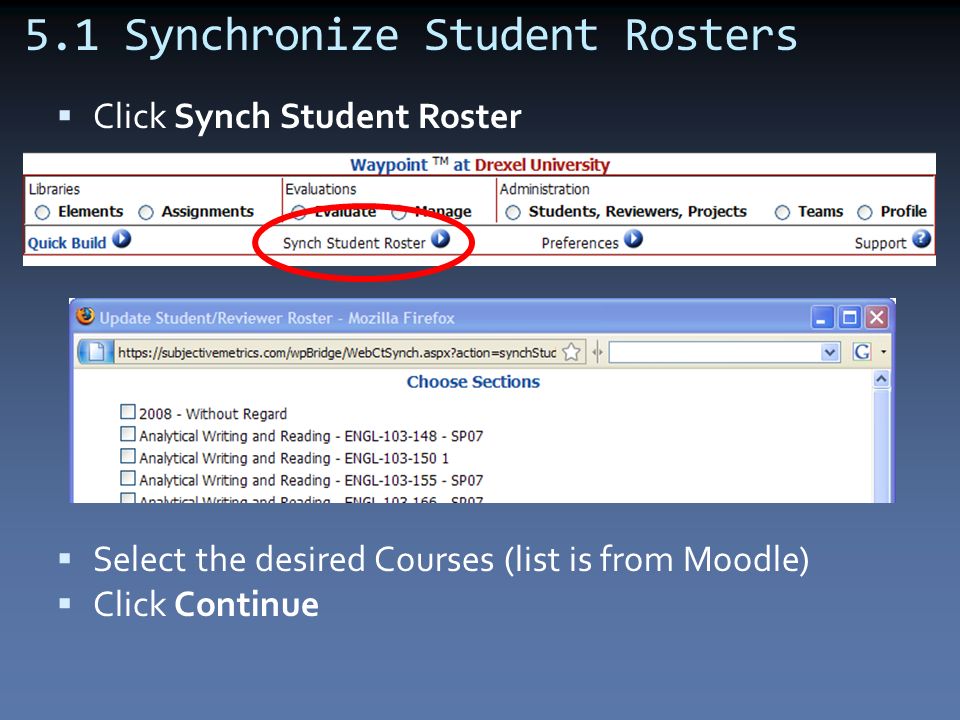
Task: Click the 2008 - Without Regard row text
Action: tap(213, 414)
